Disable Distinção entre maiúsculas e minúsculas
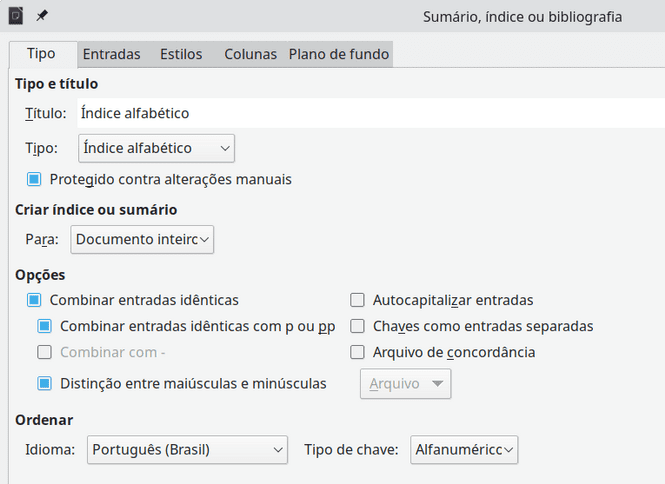The height and width of the screenshot is (484, 665). tap(45, 382)
